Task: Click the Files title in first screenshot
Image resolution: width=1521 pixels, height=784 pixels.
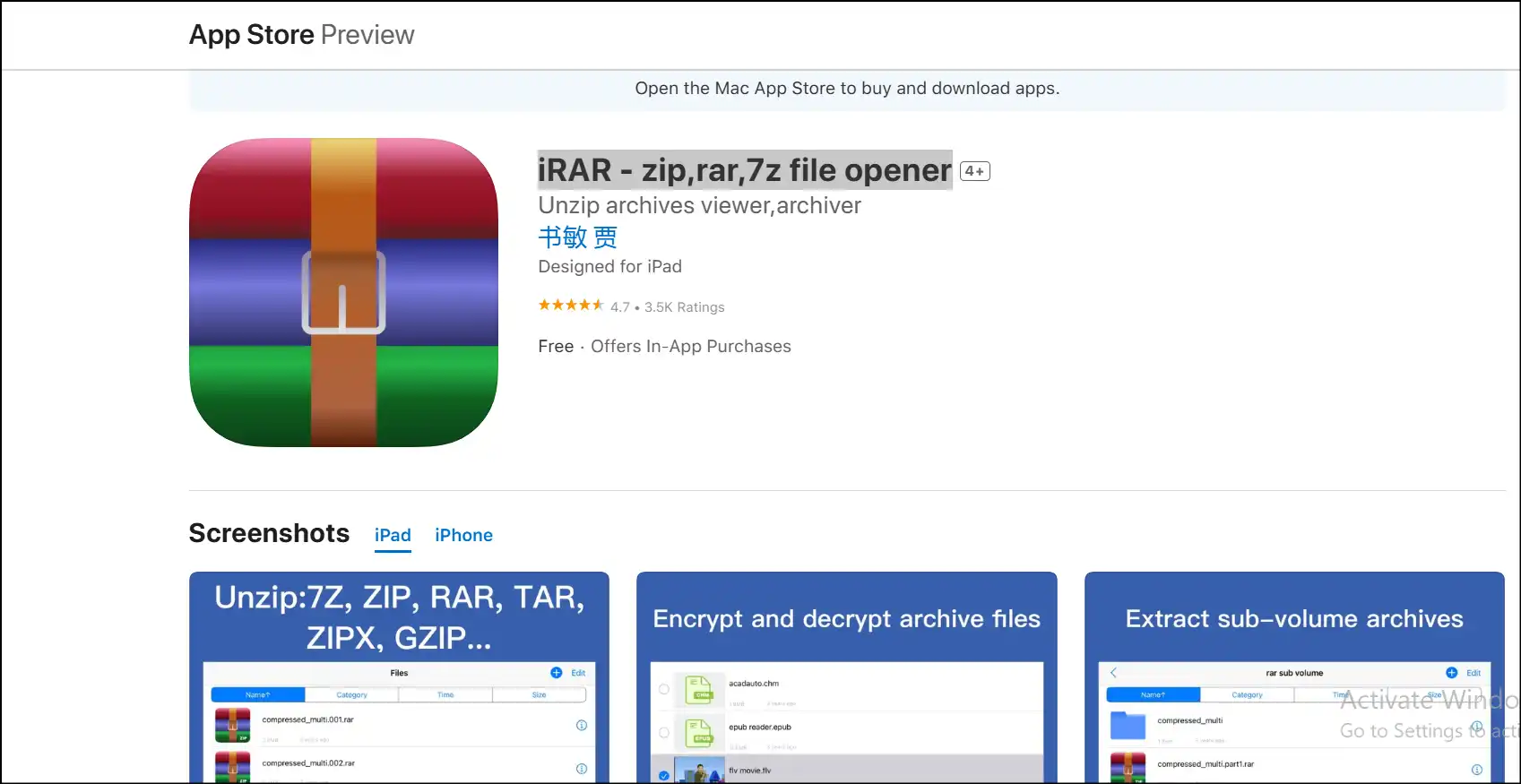Action: [399, 673]
